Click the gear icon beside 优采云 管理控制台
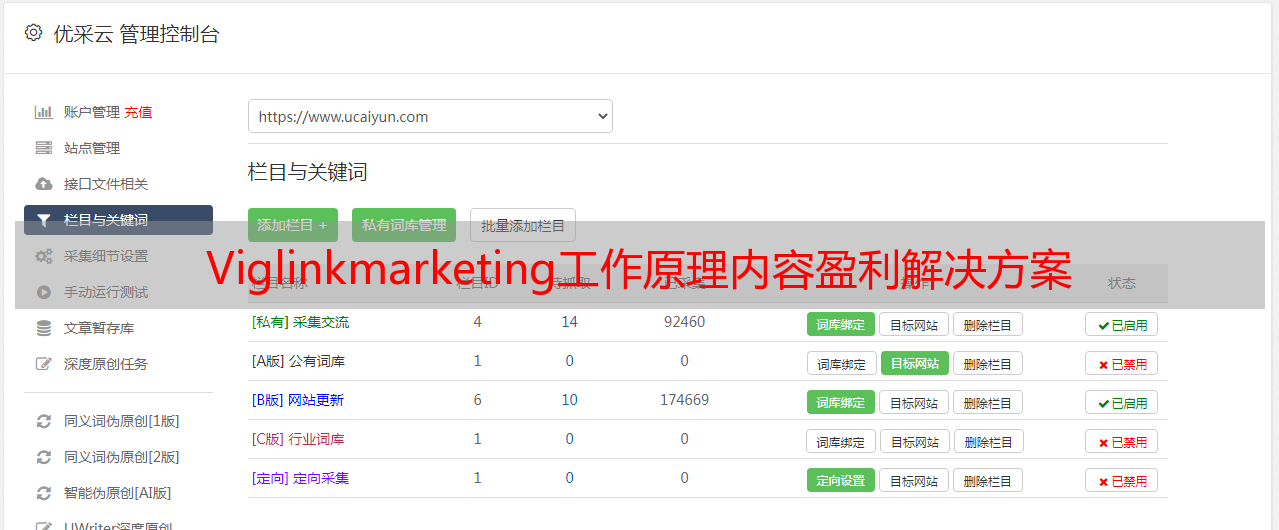Image resolution: width=1279 pixels, height=530 pixels. click(33, 33)
